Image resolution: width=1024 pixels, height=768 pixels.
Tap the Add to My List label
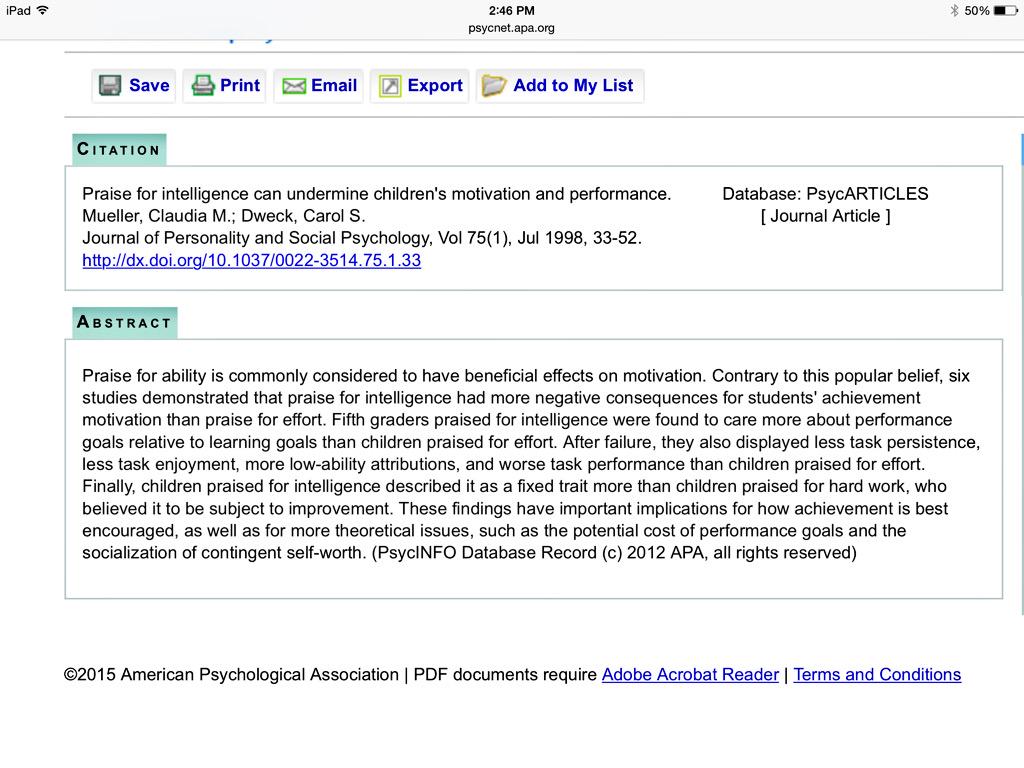573,86
